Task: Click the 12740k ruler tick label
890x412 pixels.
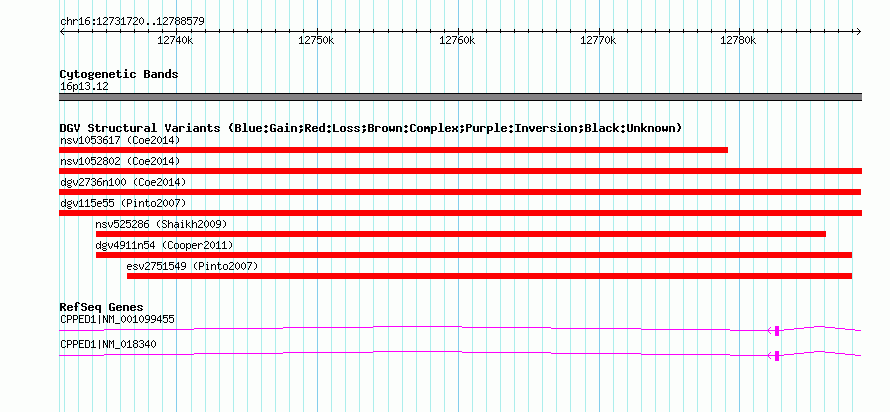Action: pos(175,41)
